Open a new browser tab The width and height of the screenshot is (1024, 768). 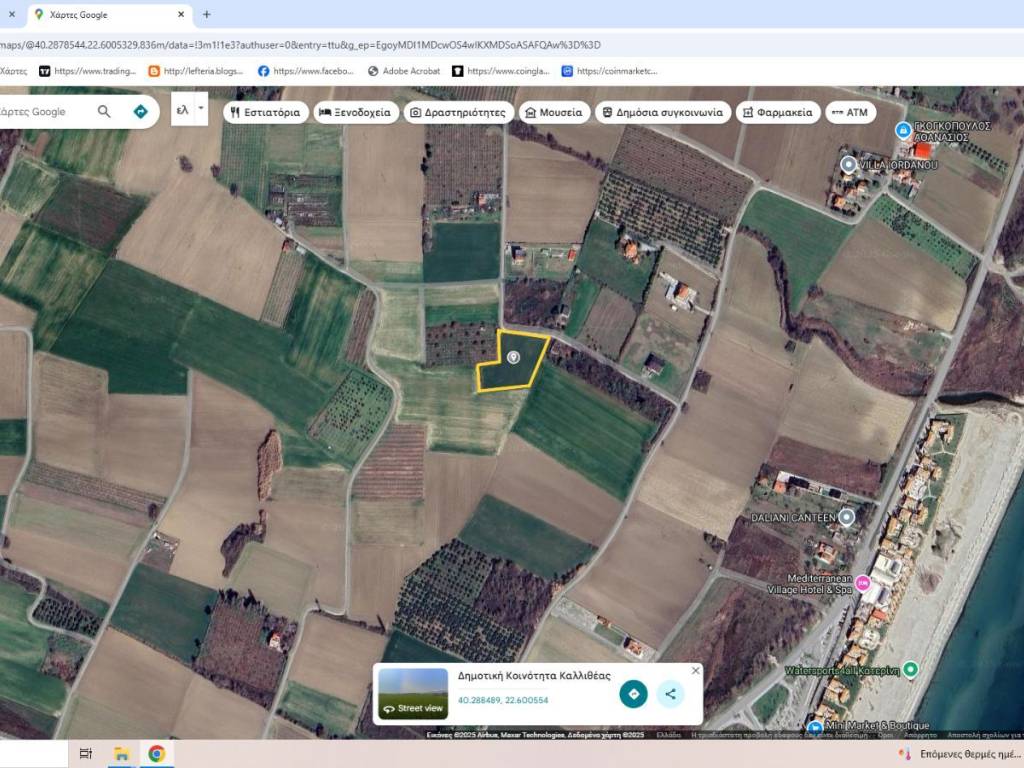coord(207,15)
